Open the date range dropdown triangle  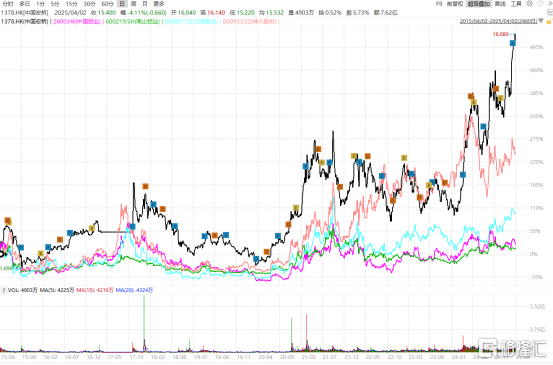coord(541,21)
